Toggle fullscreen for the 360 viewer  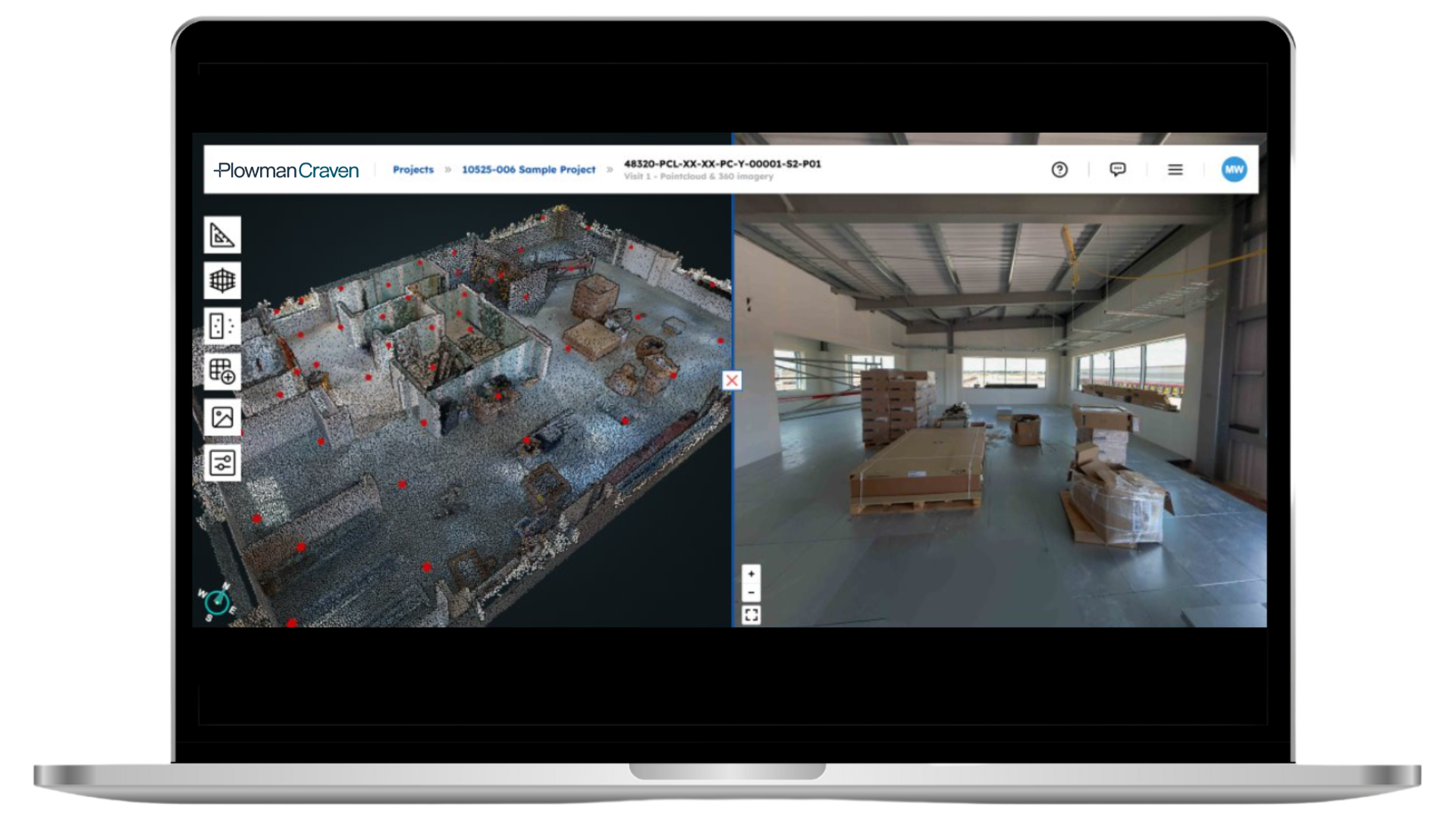pyautogui.click(x=751, y=615)
